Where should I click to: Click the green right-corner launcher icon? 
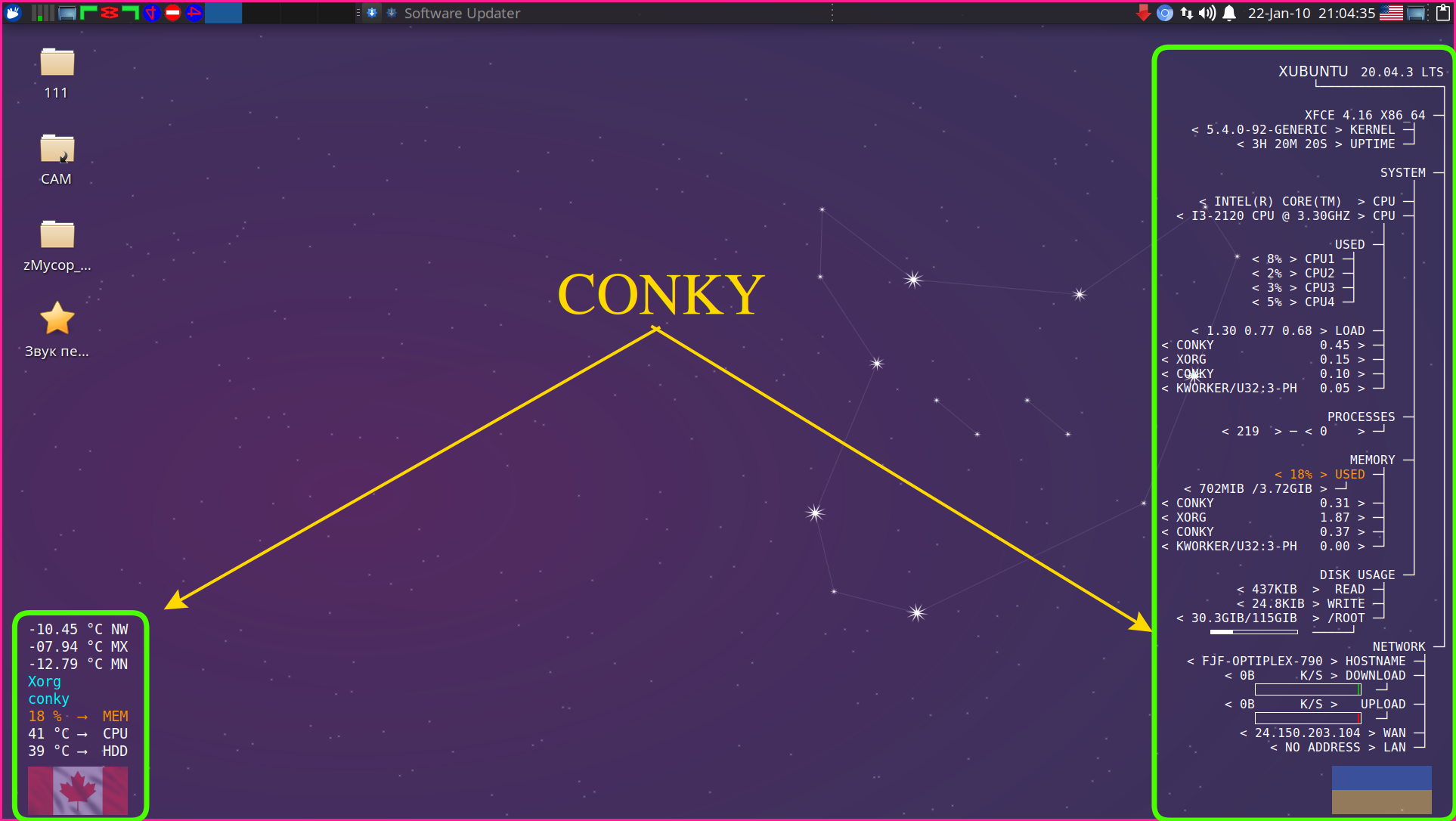coord(131,13)
